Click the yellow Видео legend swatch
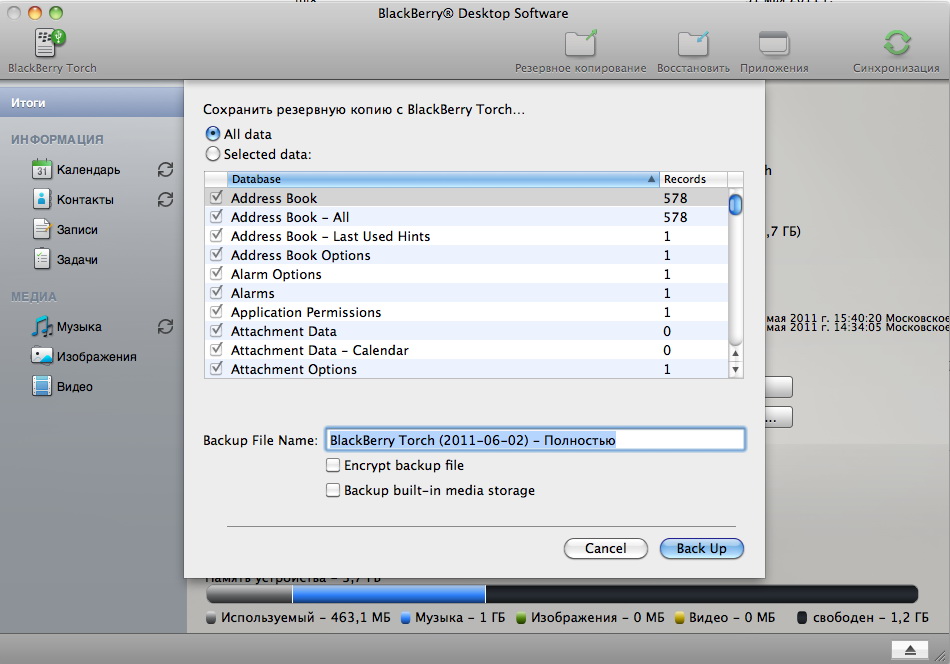The height and width of the screenshot is (664, 950). click(x=679, y=618)
